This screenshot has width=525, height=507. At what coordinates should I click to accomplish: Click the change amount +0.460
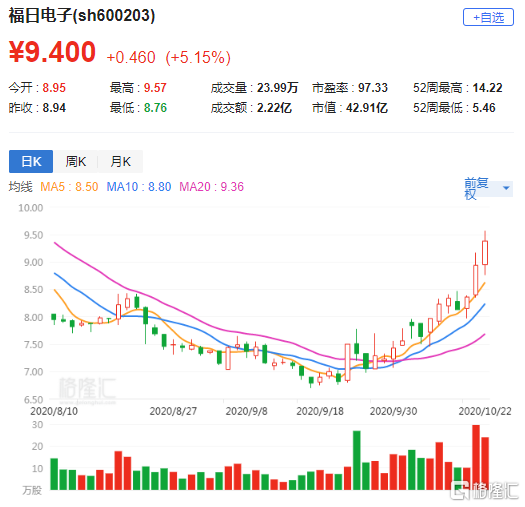(x=131, y=58)
